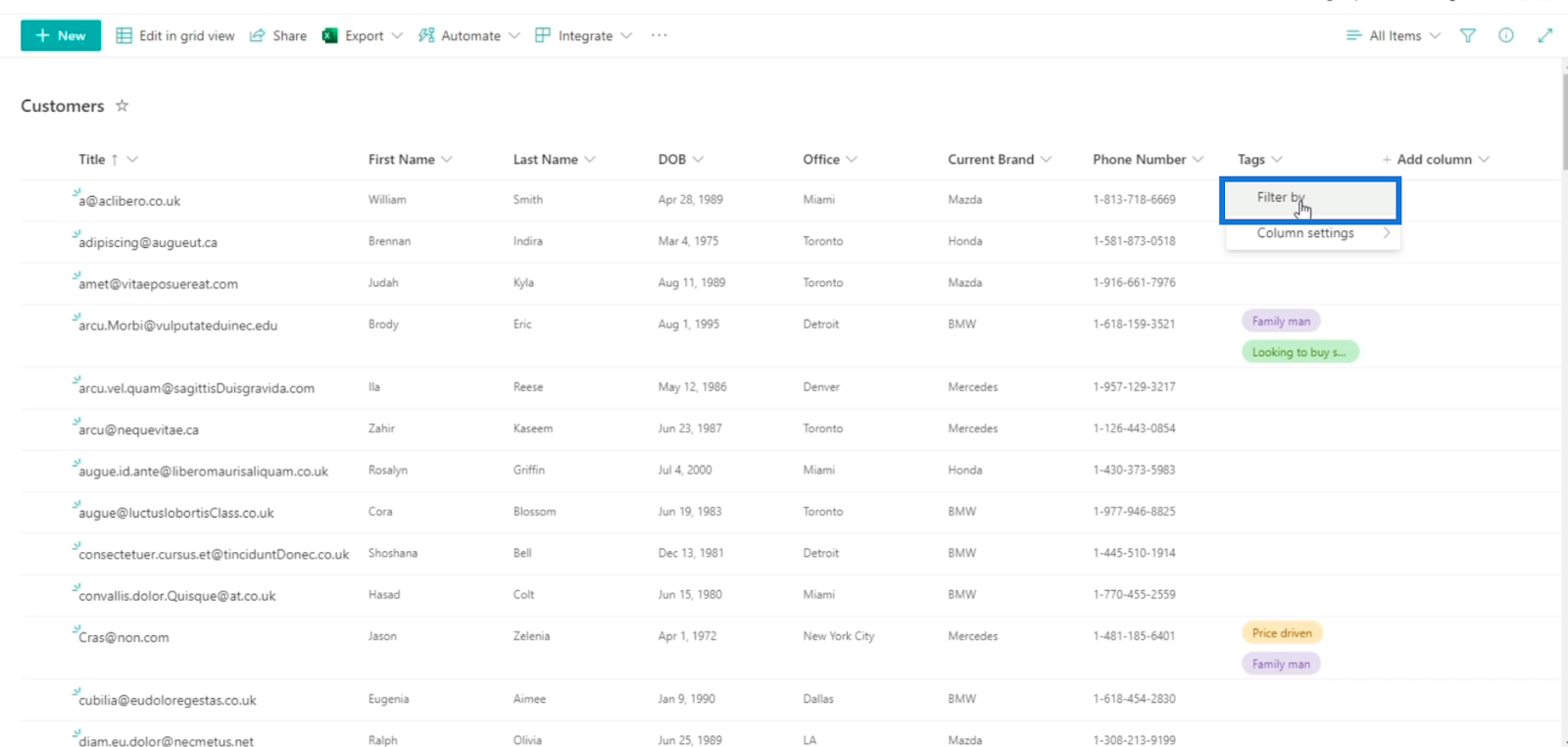Open Edit in grid view
The image size is (1568, 747).
(175, 35)
